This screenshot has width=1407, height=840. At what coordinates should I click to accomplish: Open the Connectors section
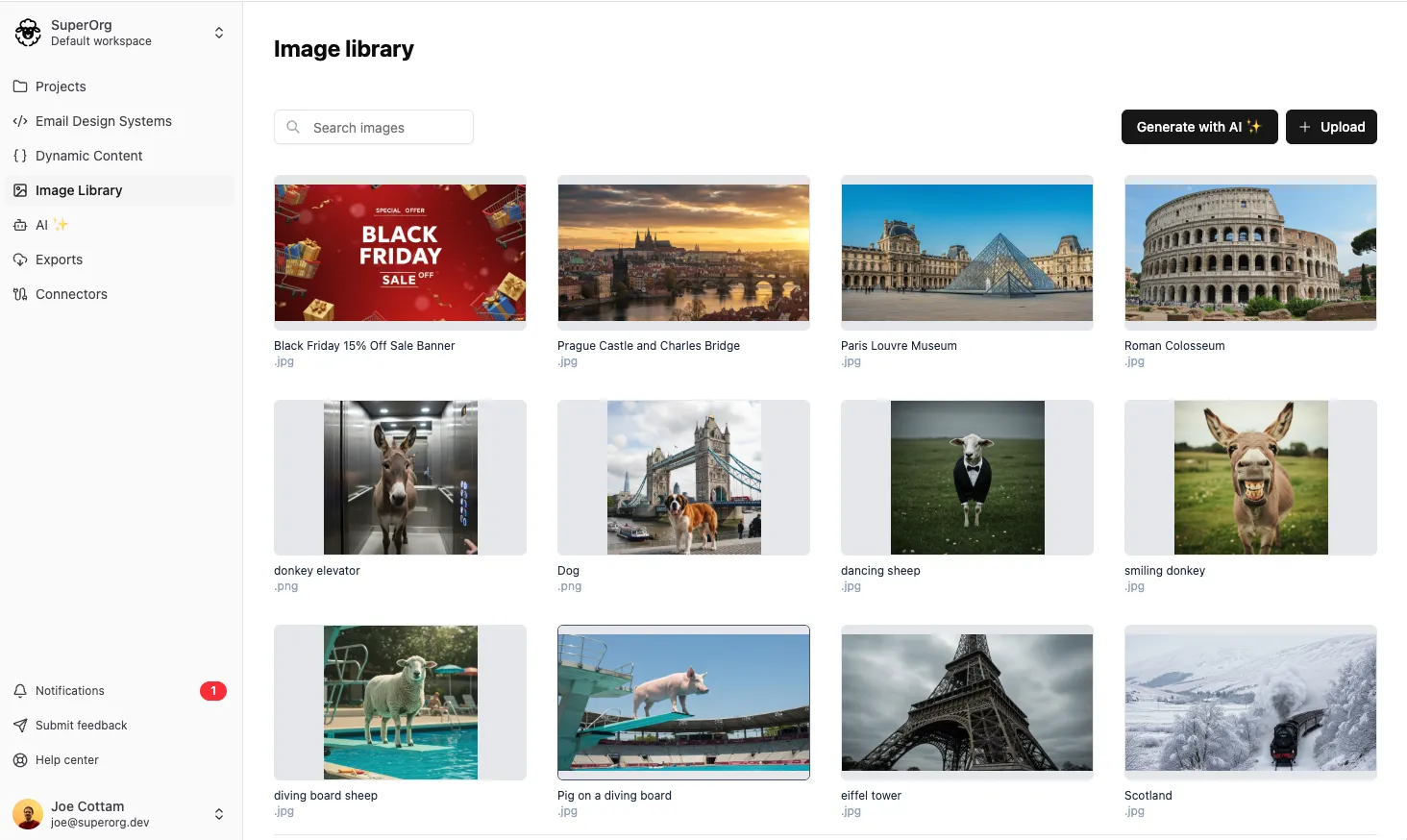click(20, 294)
